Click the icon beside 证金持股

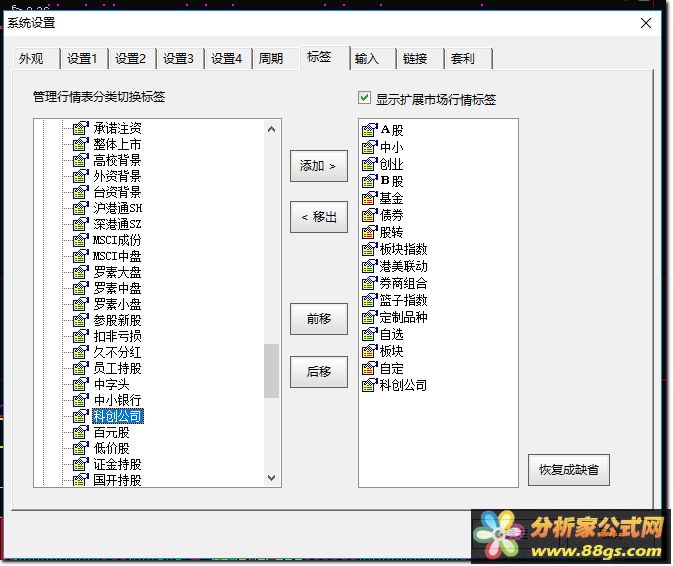81,464
